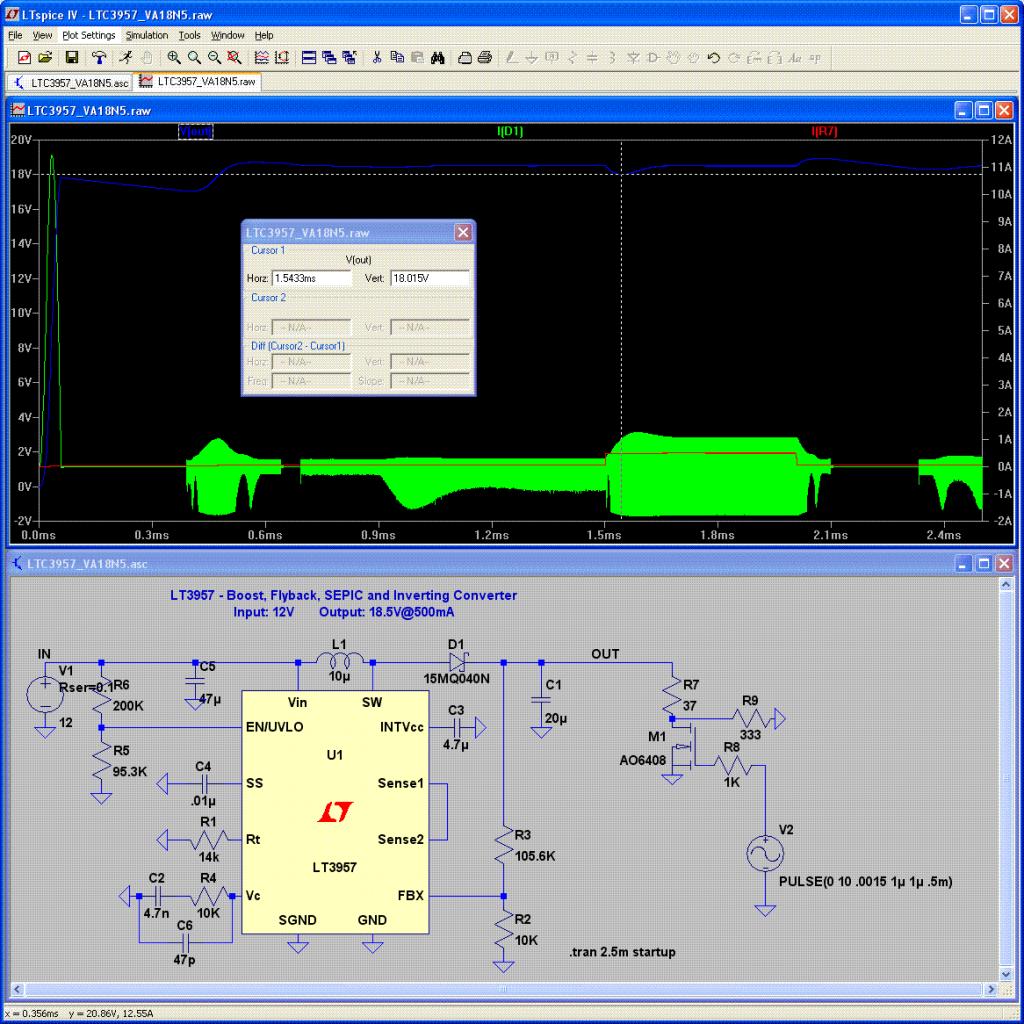Open the View menu
This screenshot has width=1024, height=1024.
point(42,35)
